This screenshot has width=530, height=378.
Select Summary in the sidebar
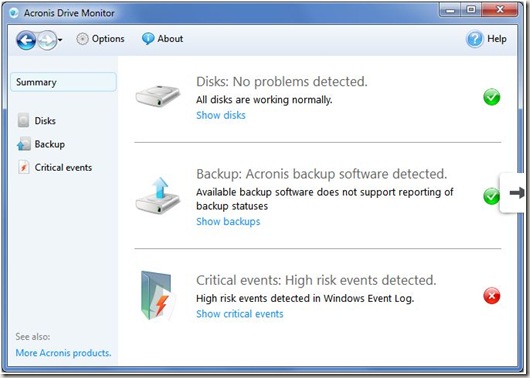point(63,82)
